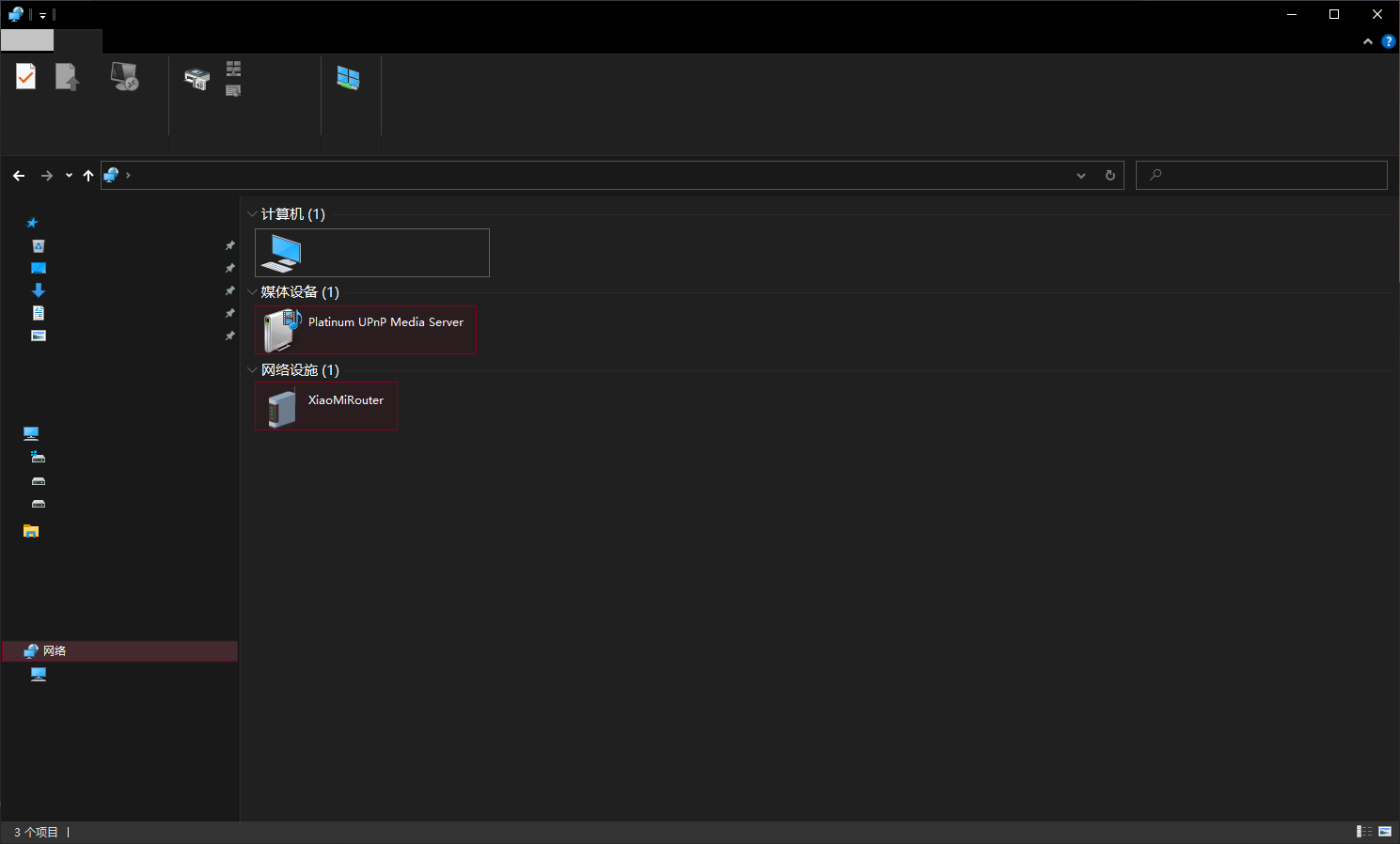Click the add devices and printers icon
The width and height of the screenshot is (1400, 844).
point(197,79)
